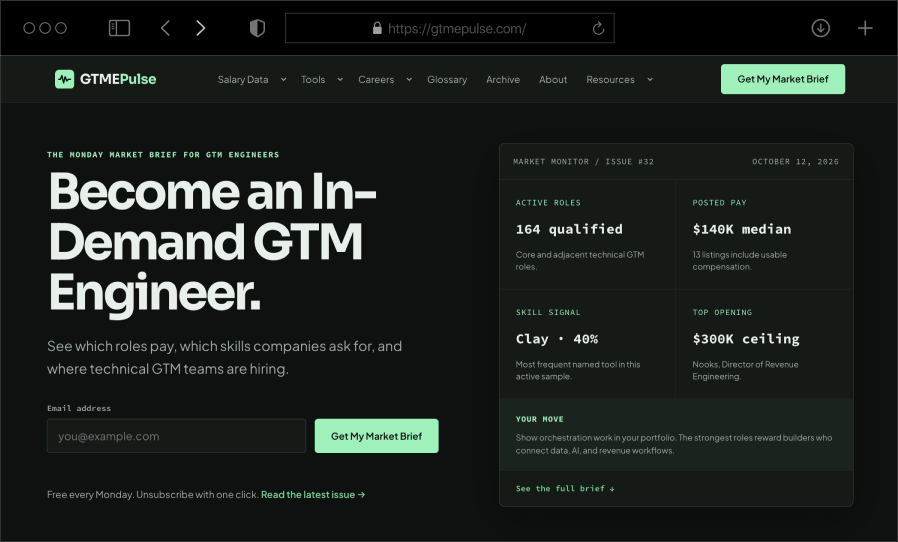Click the 'ACTIVE ROLES' label
The image size is (898, 542).
tap(548, 203)
